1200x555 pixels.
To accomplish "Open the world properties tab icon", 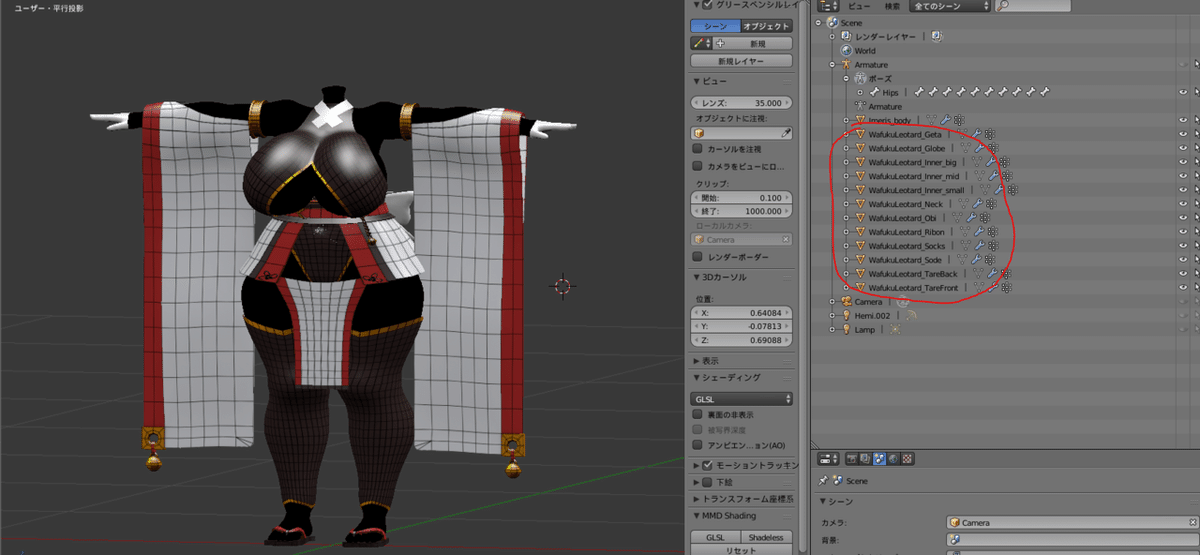I will (894, 459).
